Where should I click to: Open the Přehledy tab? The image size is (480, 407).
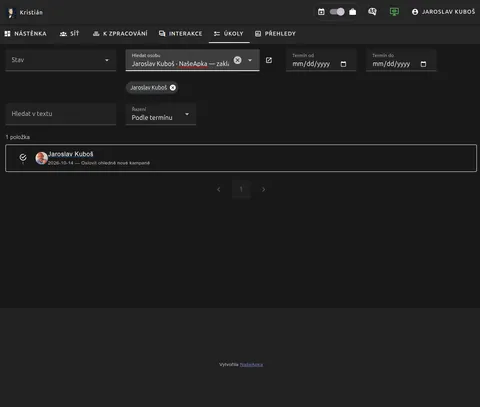(x=275, y=34)
